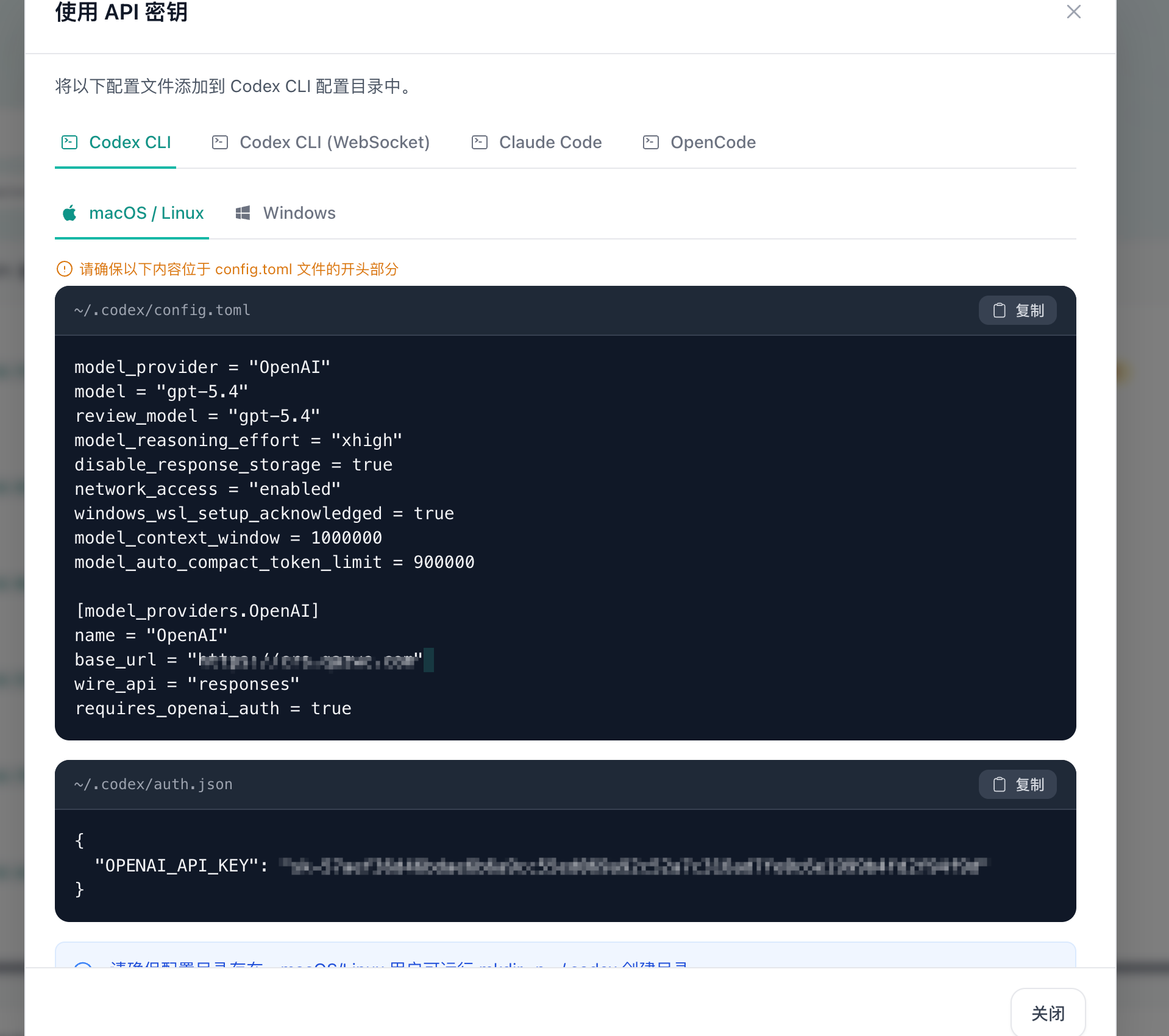Switch to the OpenCode tab

[x=699, y=143]
